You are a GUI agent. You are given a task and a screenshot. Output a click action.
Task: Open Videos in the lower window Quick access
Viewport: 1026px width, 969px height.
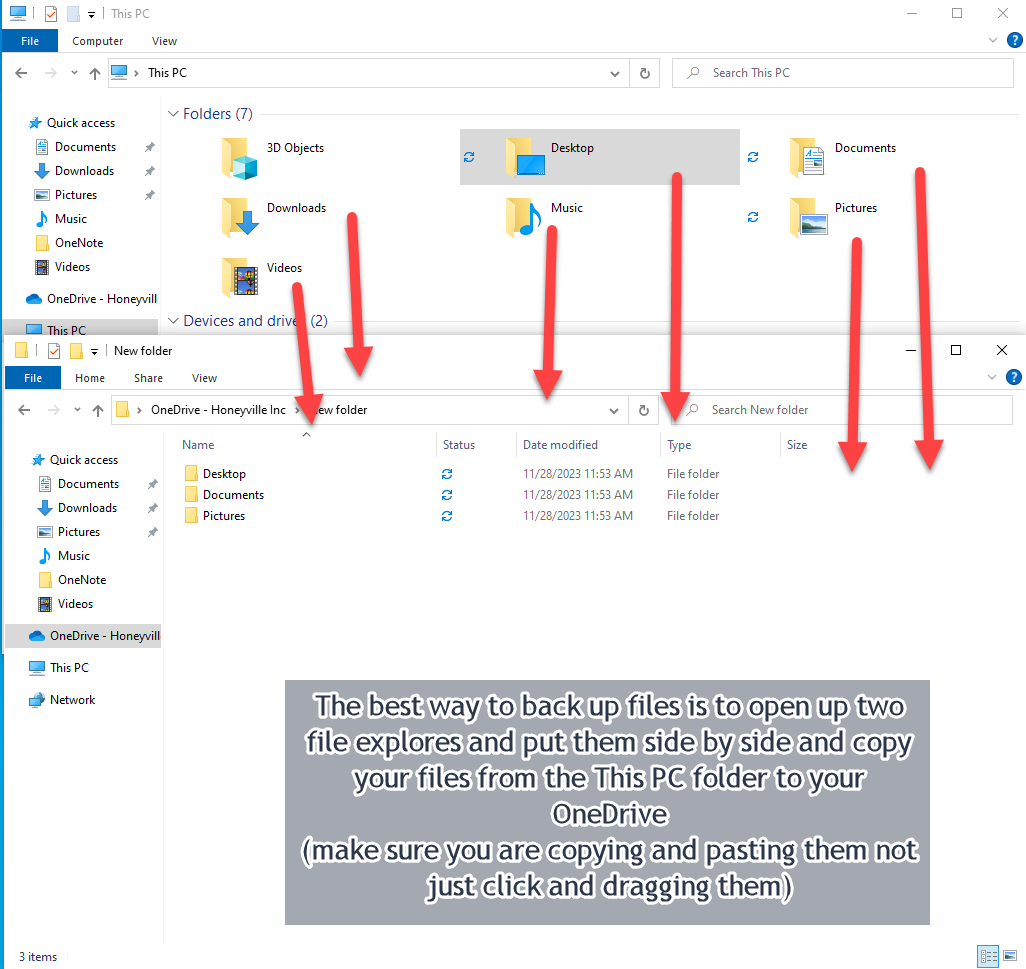click(66, 604)
